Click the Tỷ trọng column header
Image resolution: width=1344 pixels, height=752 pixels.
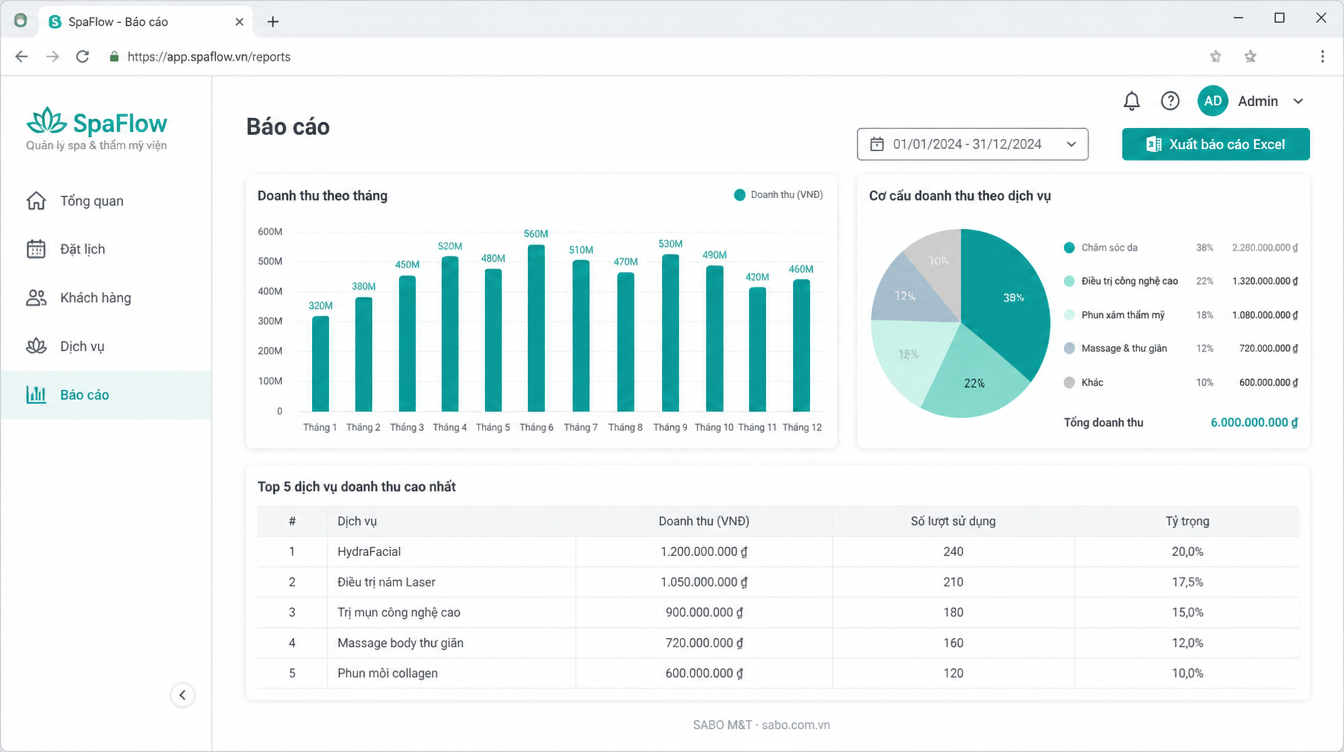[x=1187, y=521]
